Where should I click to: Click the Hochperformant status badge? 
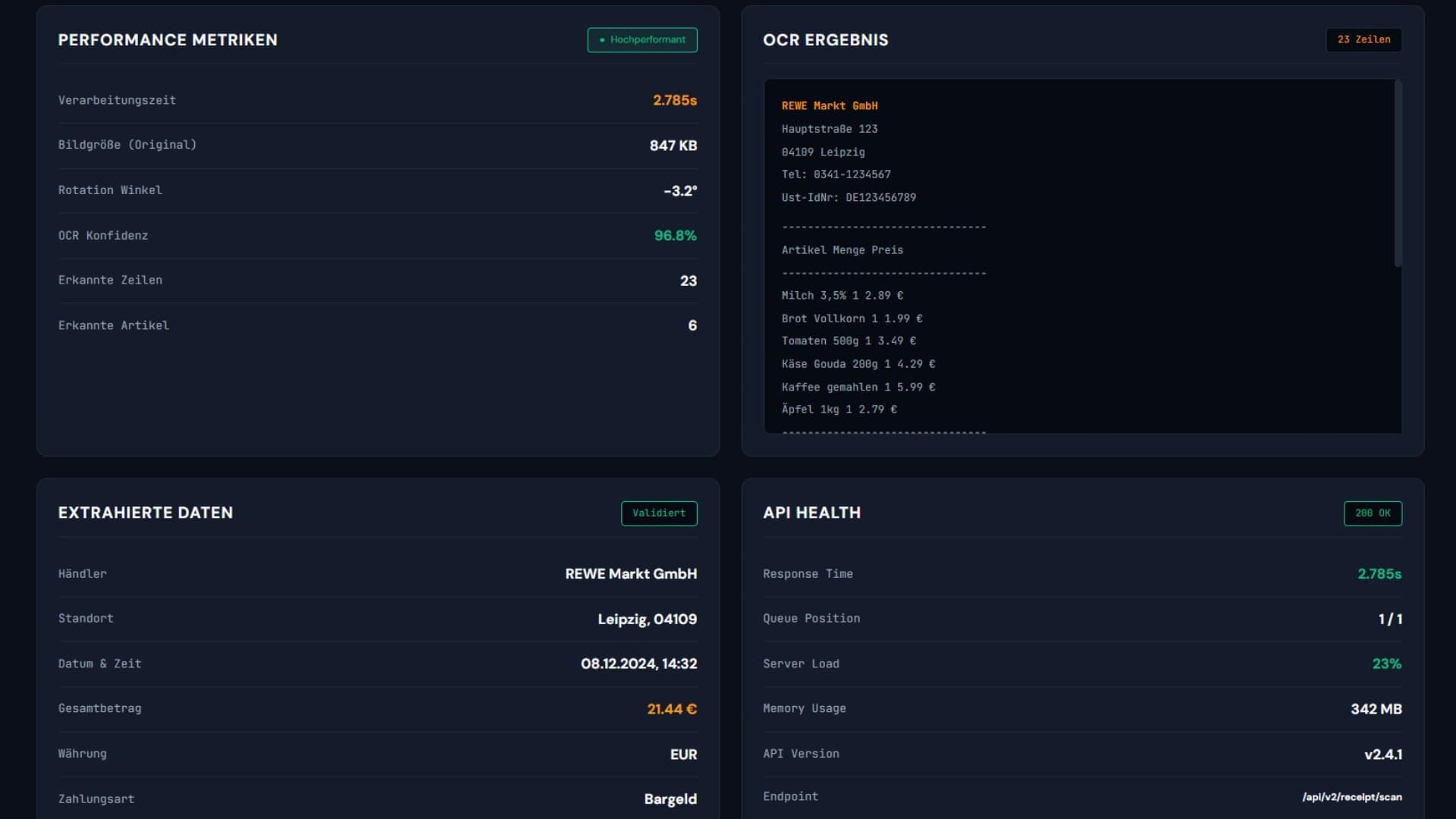[x=642, y=39]
